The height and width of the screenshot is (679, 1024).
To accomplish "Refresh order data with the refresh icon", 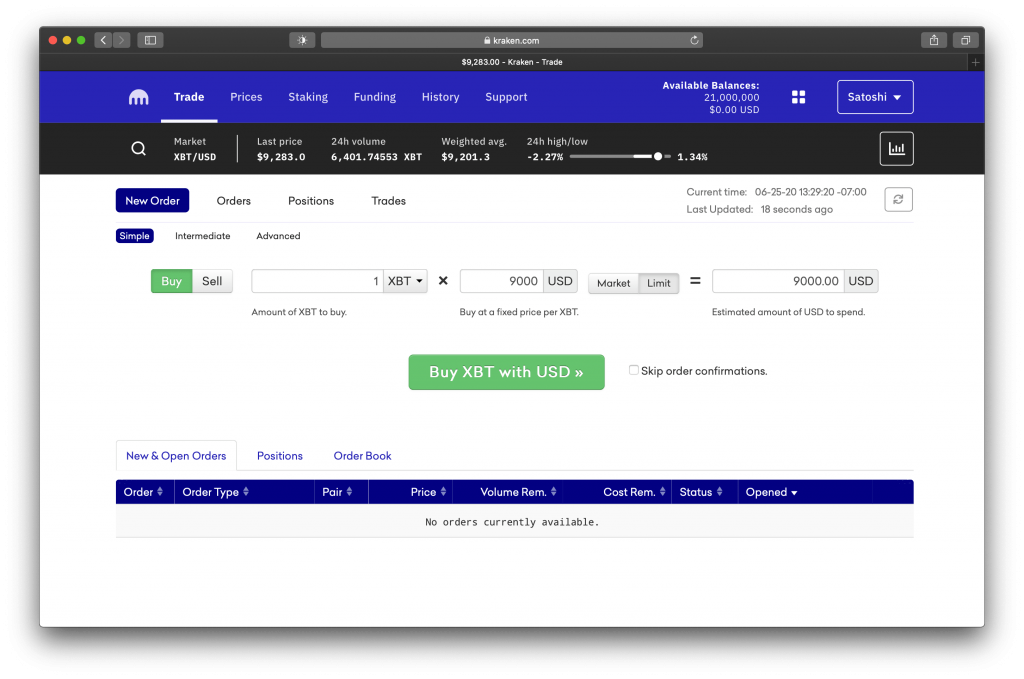I will click(x=898, y=200).
